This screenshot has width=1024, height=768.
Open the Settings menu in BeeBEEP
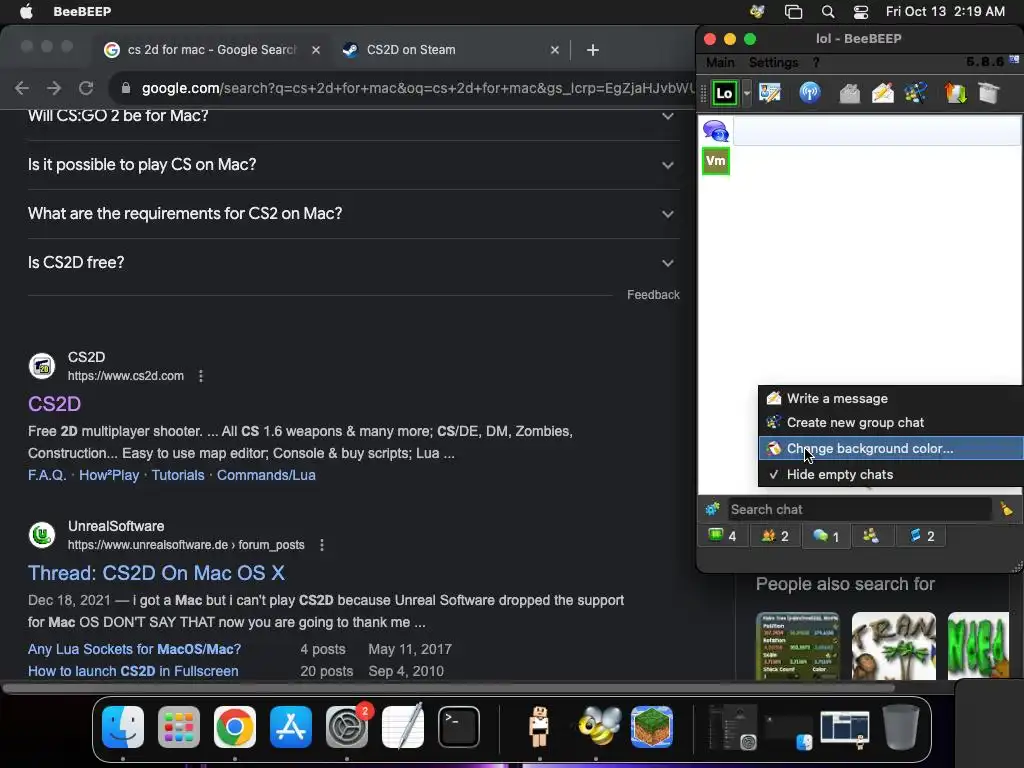tap(773, 63)
